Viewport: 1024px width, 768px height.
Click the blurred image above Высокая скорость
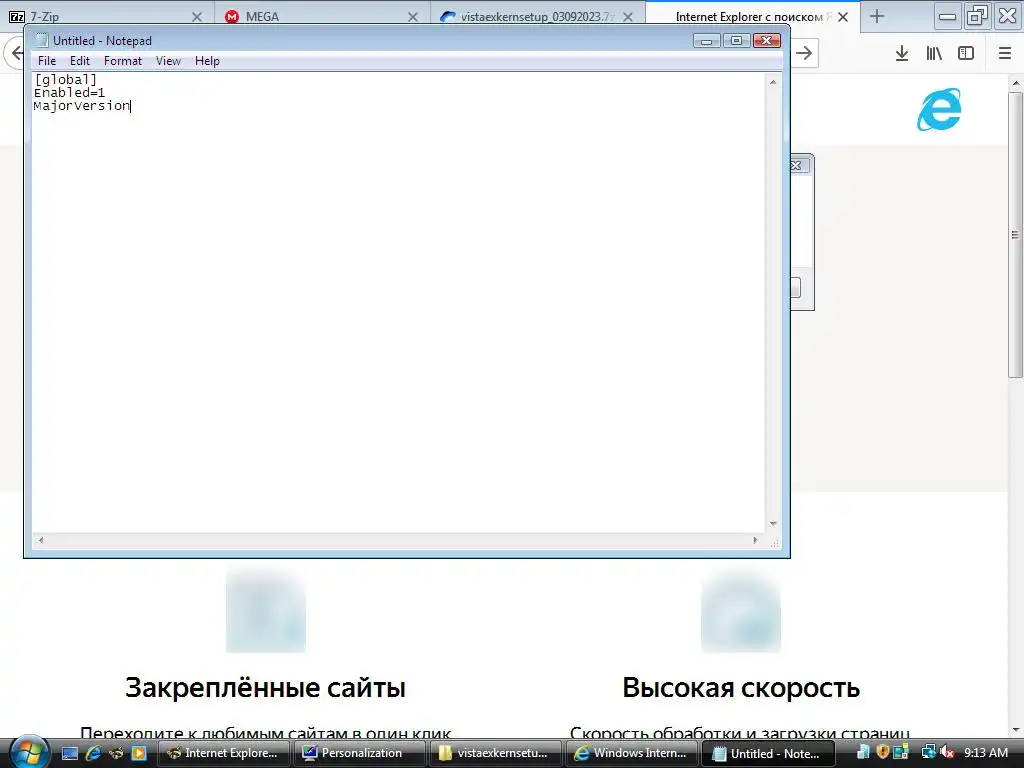[x=741, y=611]
